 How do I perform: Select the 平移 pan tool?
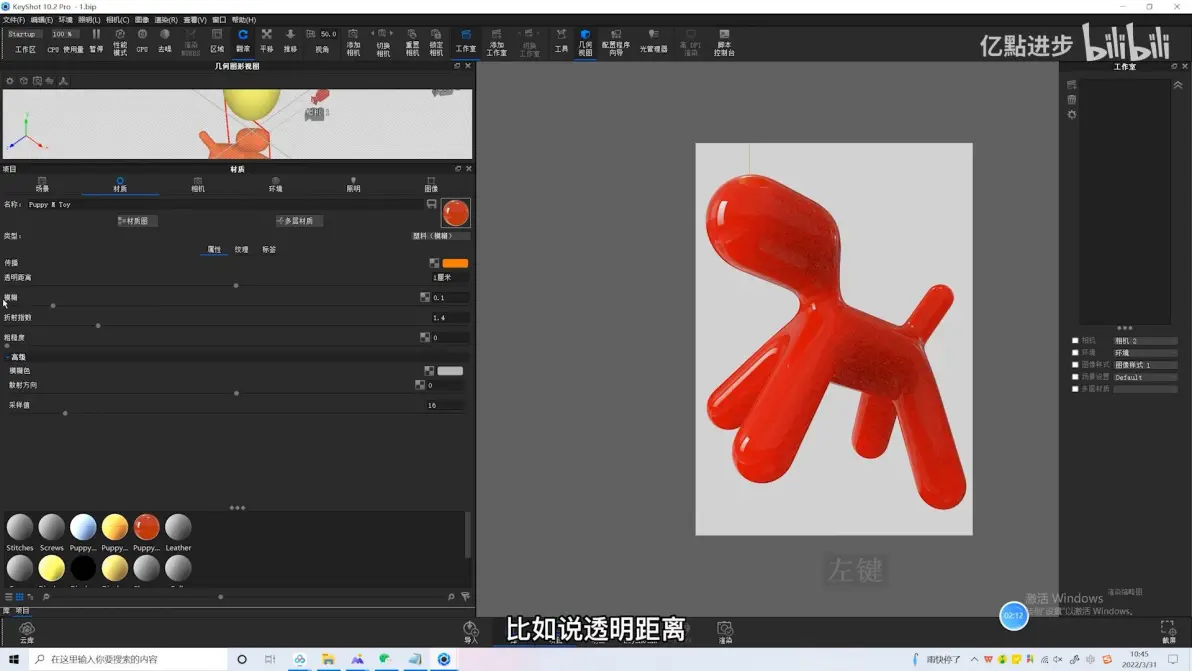pyautogui.click(x=266, y=40)
